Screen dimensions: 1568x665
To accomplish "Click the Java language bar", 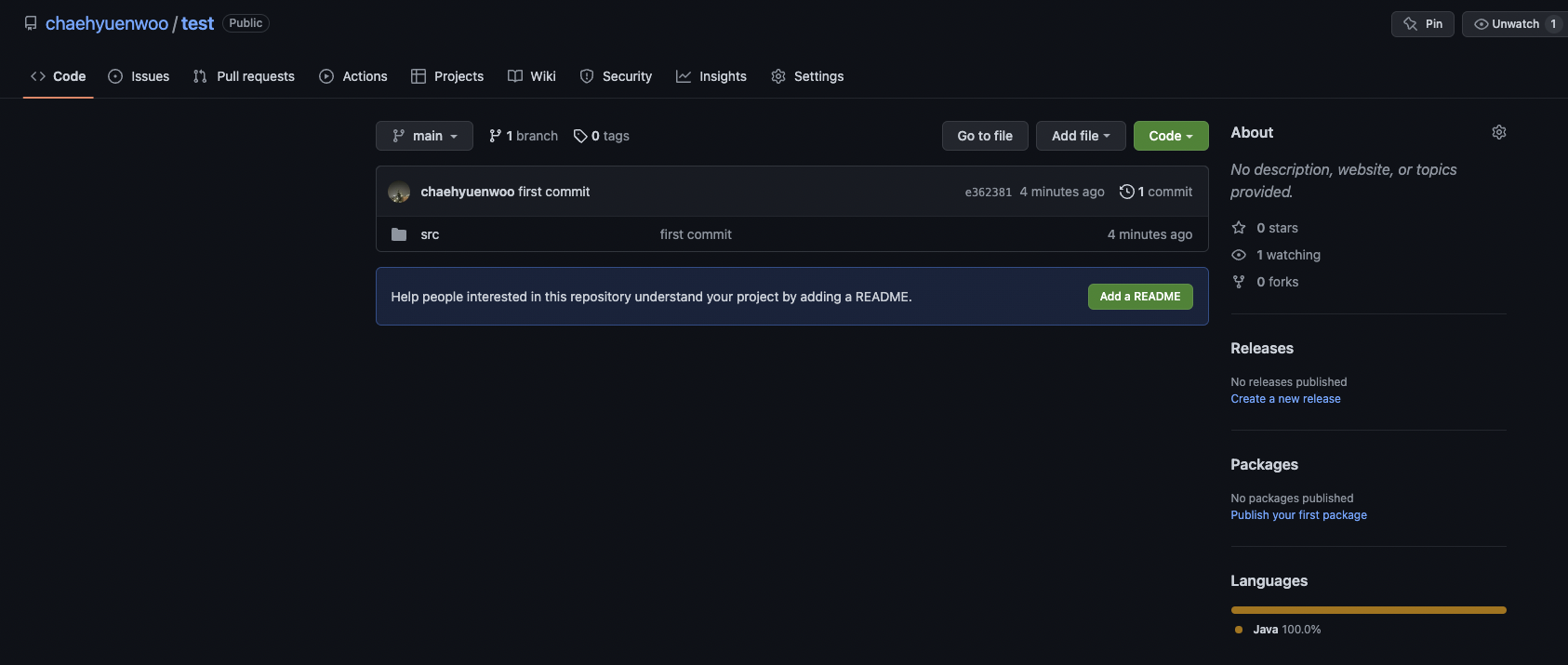I will [1369, 610].
